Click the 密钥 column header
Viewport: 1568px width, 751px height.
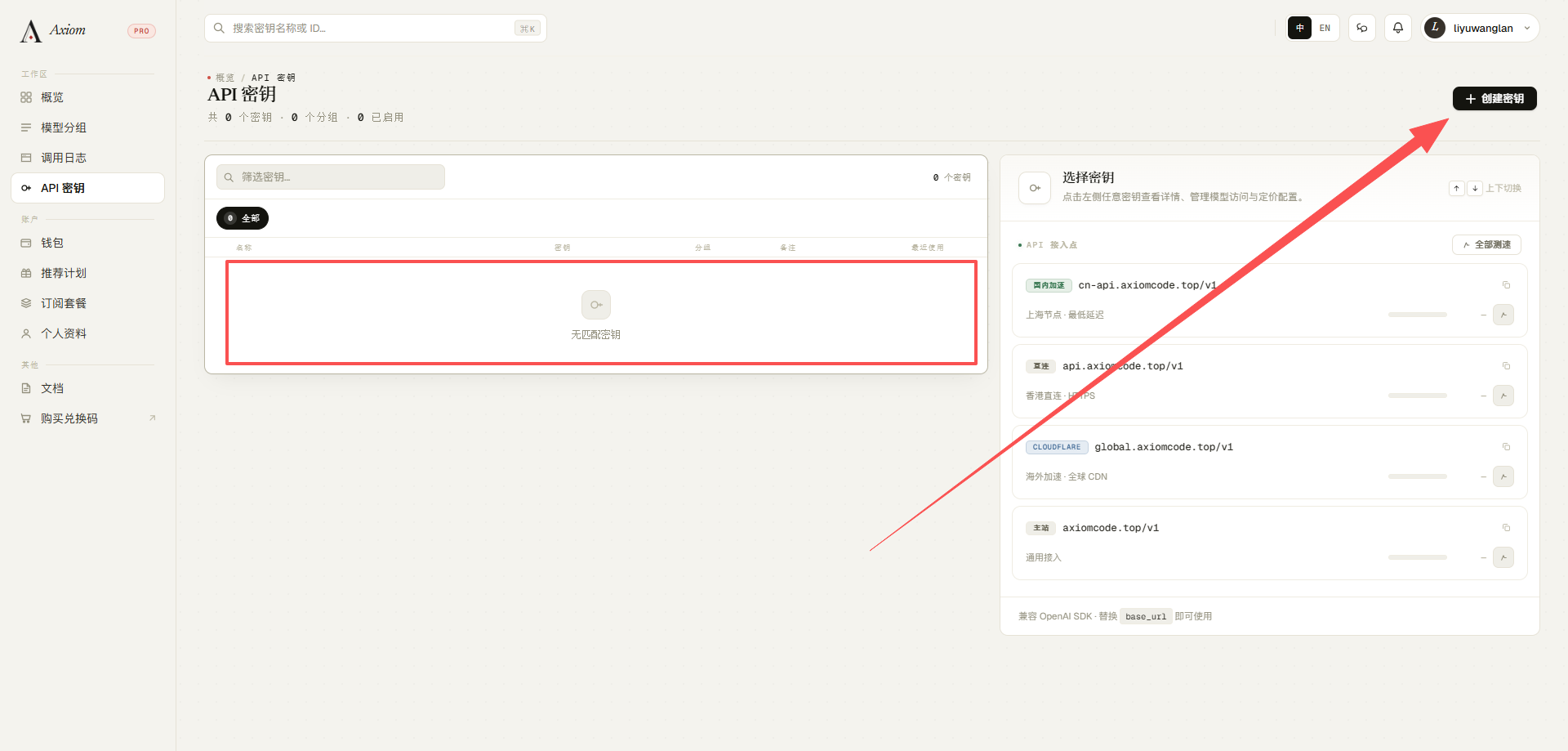pos(562,248)
